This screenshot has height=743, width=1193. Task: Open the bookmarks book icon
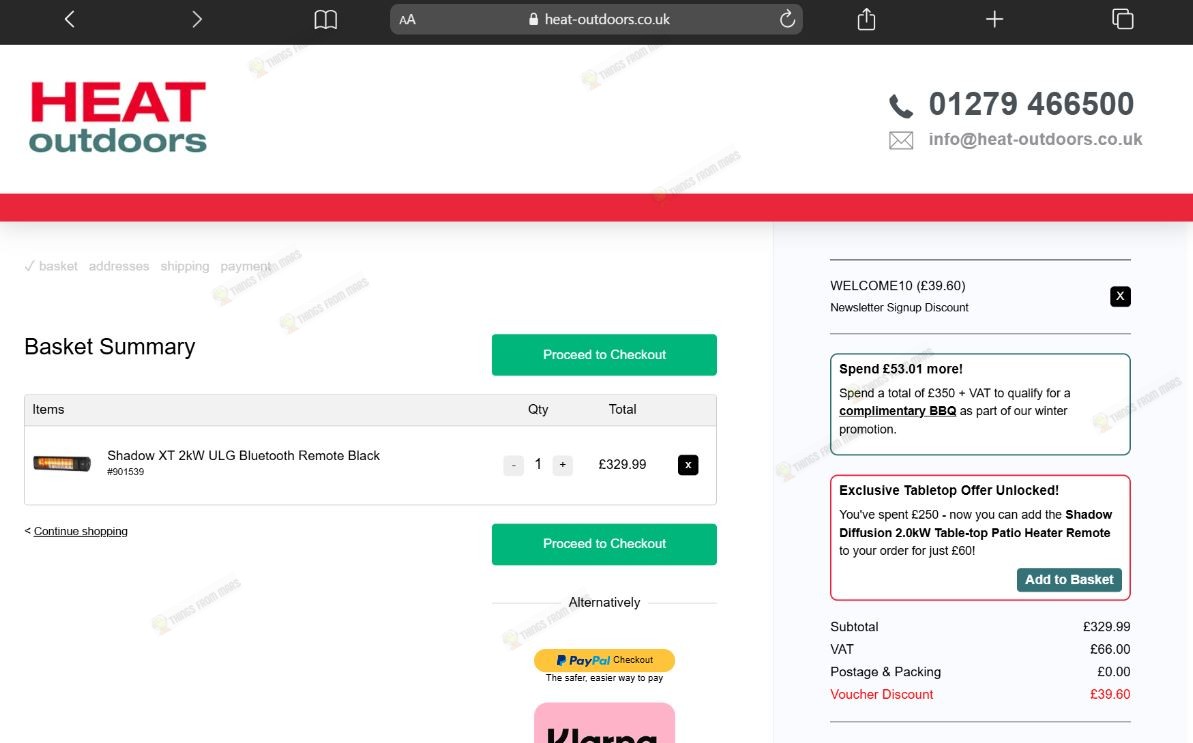pos(326,19)
